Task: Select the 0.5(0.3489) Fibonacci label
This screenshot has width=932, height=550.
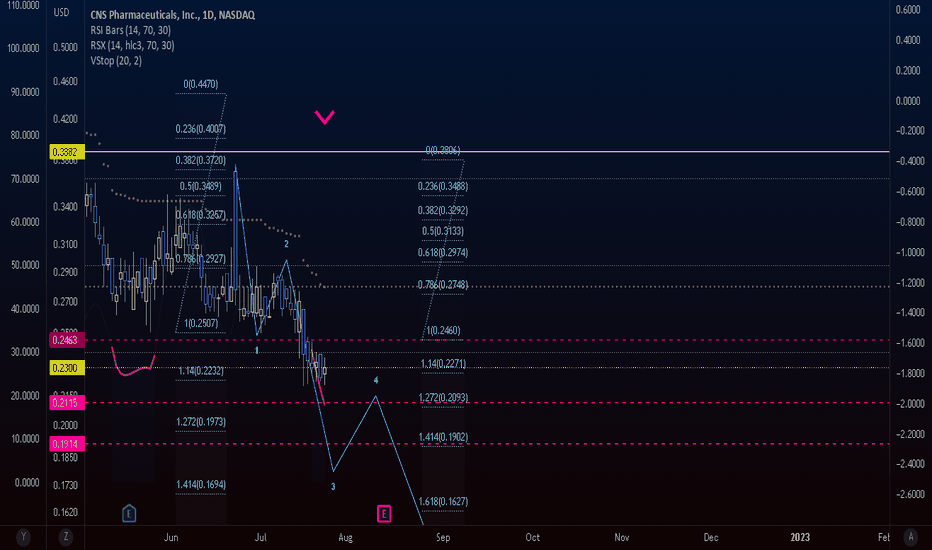Action: tap(201, 186)
